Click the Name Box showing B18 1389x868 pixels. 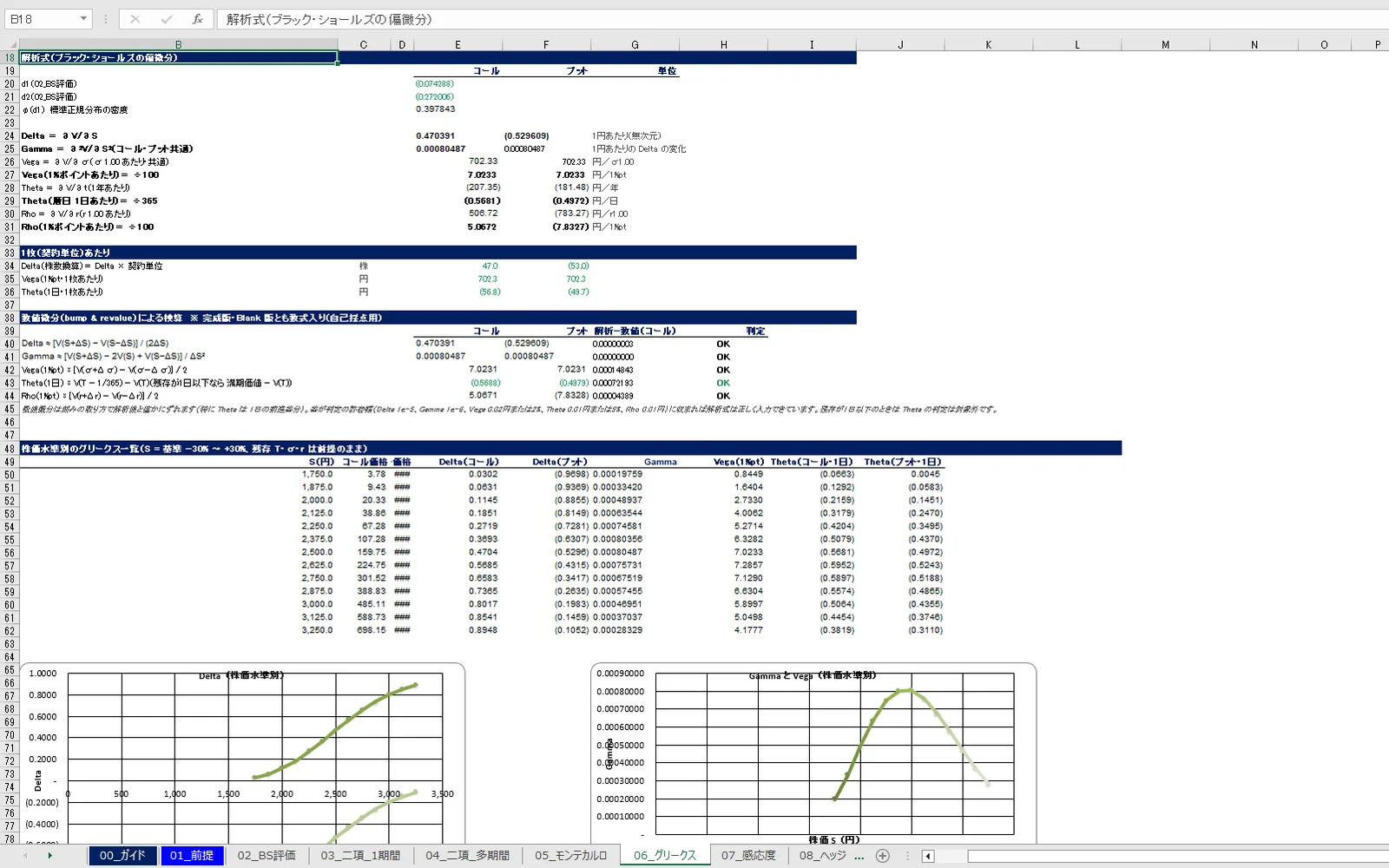pos(42,19)
